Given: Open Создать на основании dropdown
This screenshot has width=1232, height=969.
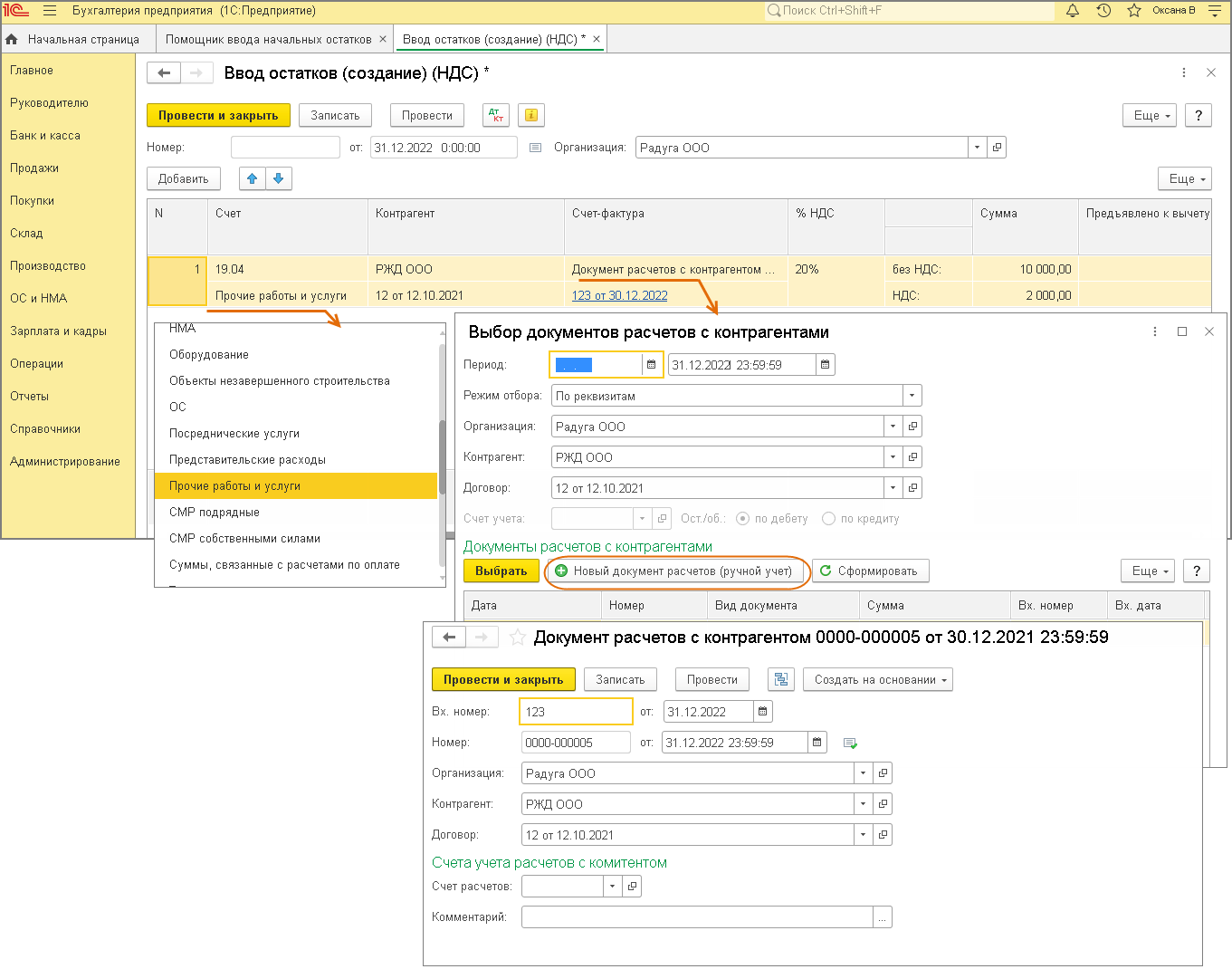Looking at the screenshot, I should (877, 679).
